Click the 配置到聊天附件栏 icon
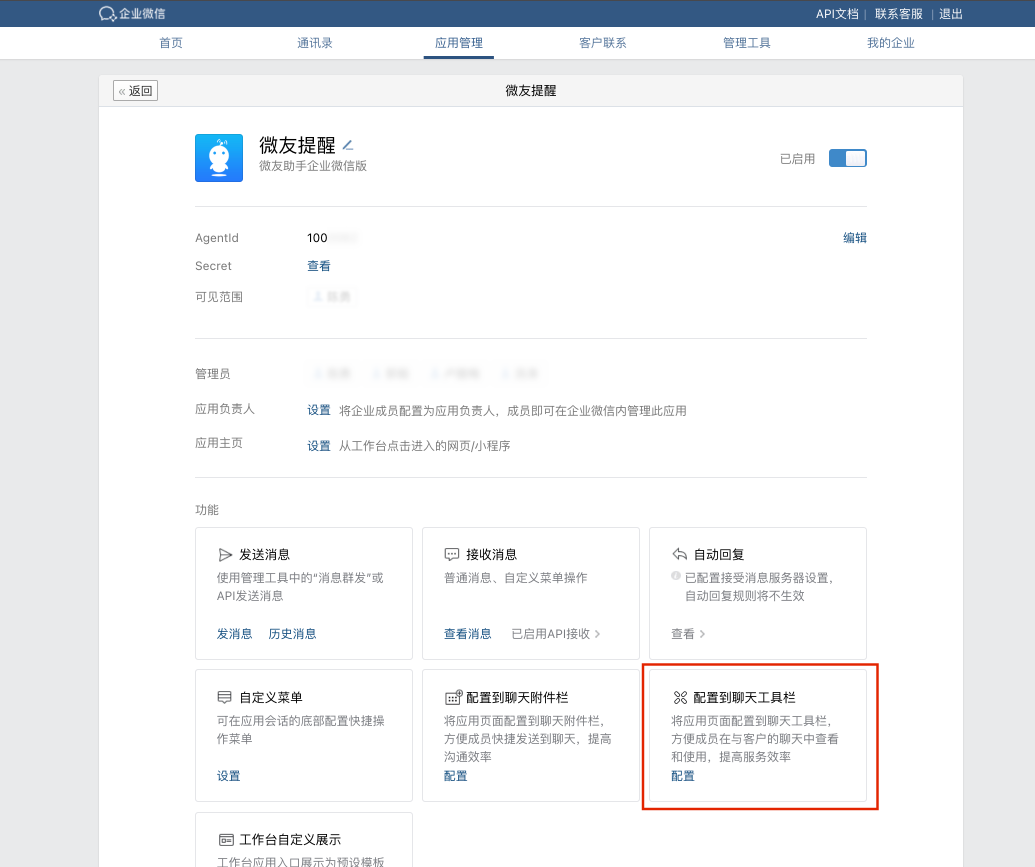Image resolution: width=1035 pixels, height=867 pixels. coord(453,697)
